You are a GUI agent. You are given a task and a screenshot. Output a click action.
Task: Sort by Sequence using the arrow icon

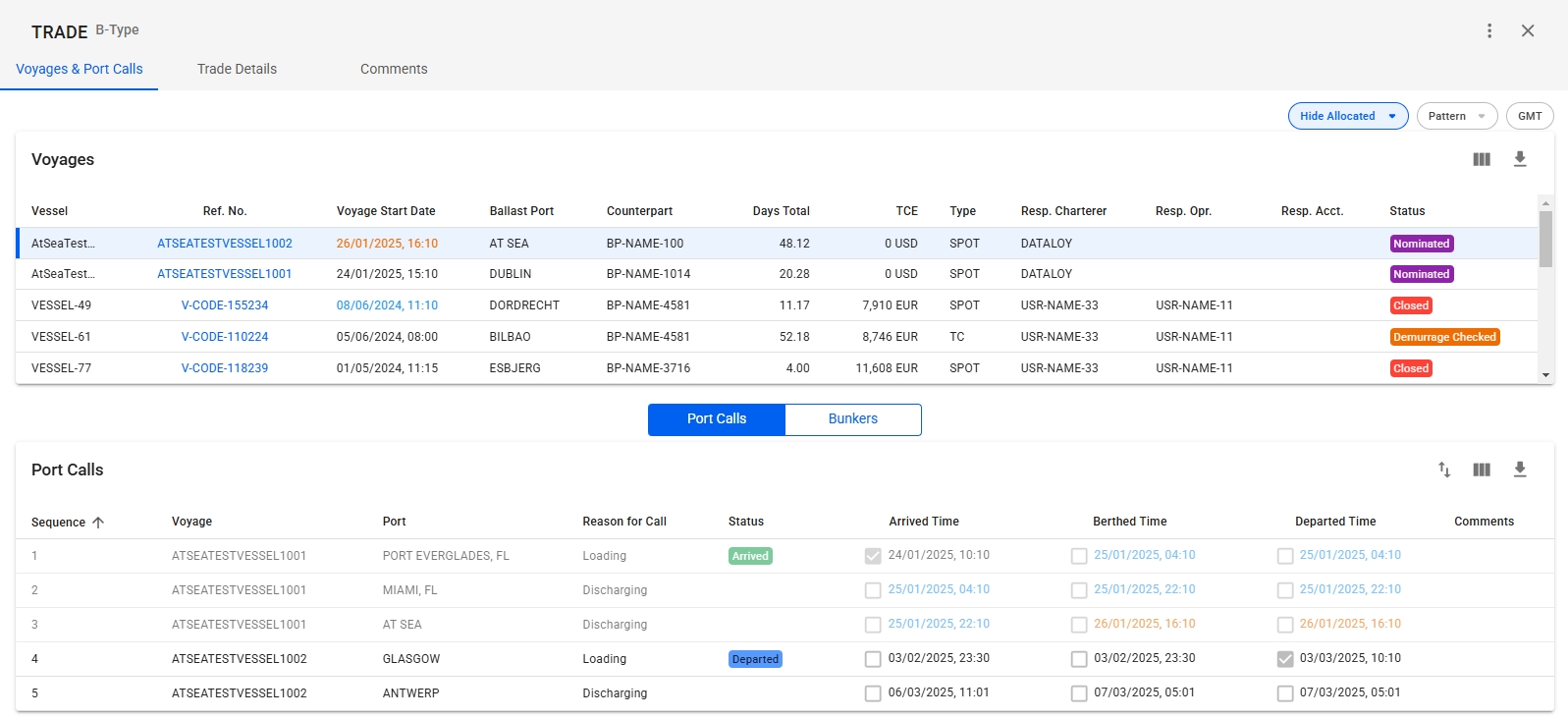pyautogui.click(x=98, y=523)
